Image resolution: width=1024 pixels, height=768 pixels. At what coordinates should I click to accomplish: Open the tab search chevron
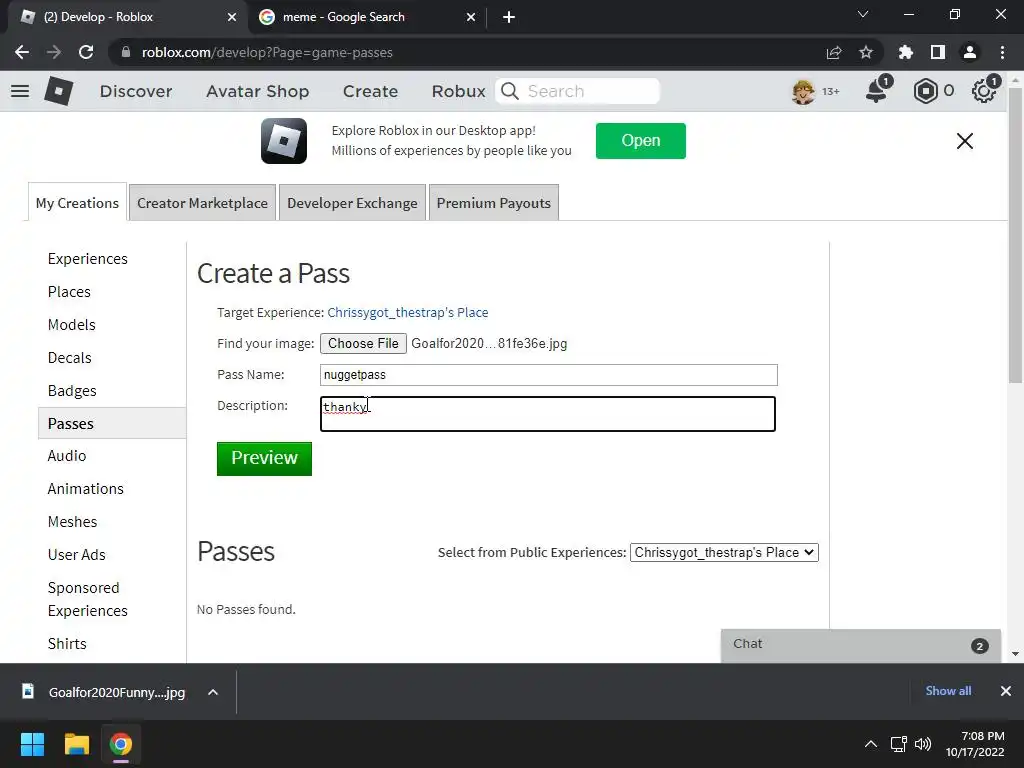tap(863, 14)
